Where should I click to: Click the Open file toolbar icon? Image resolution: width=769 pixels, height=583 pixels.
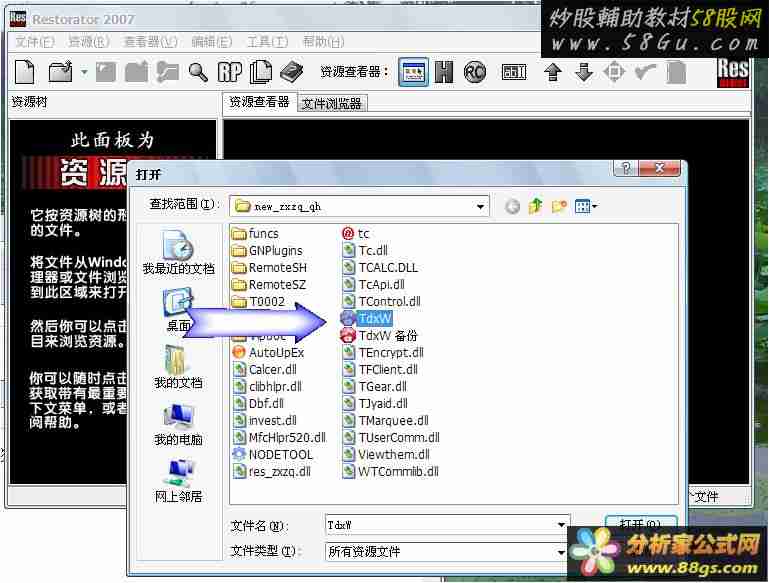pyautogui.click(x=61, y=73)
